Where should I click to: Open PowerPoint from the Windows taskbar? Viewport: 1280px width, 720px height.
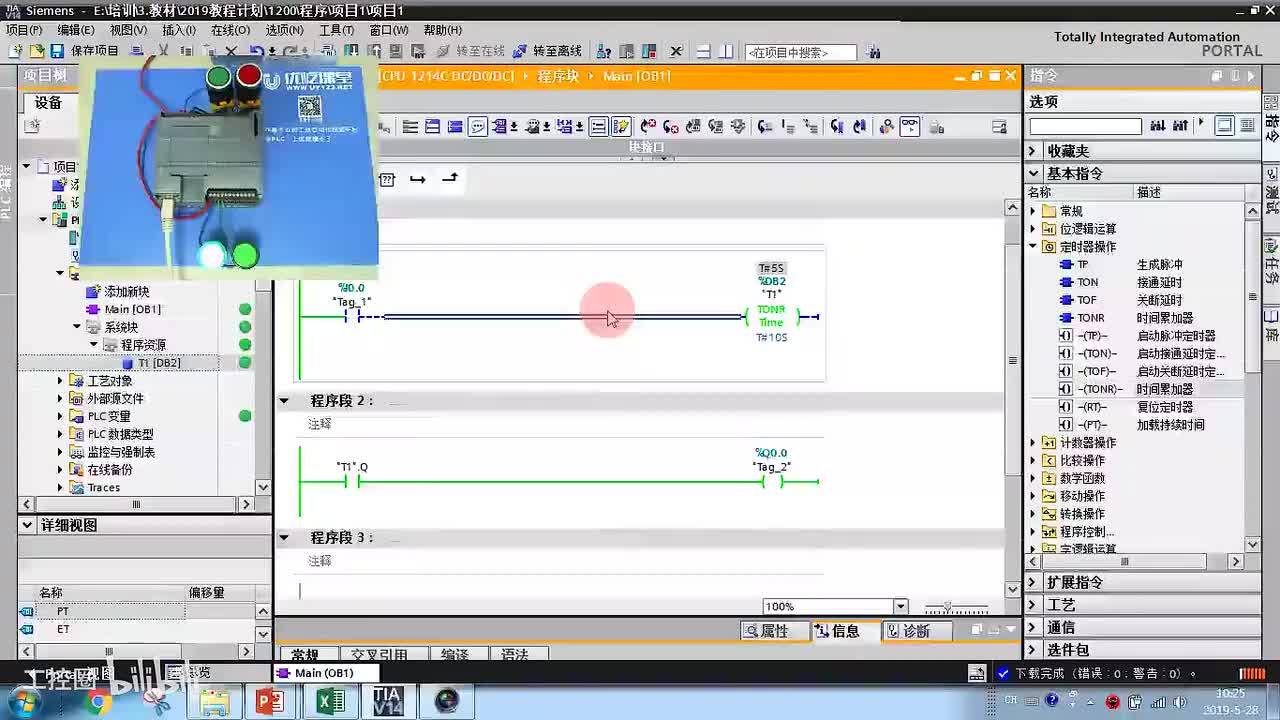click(x=270, y=700)
